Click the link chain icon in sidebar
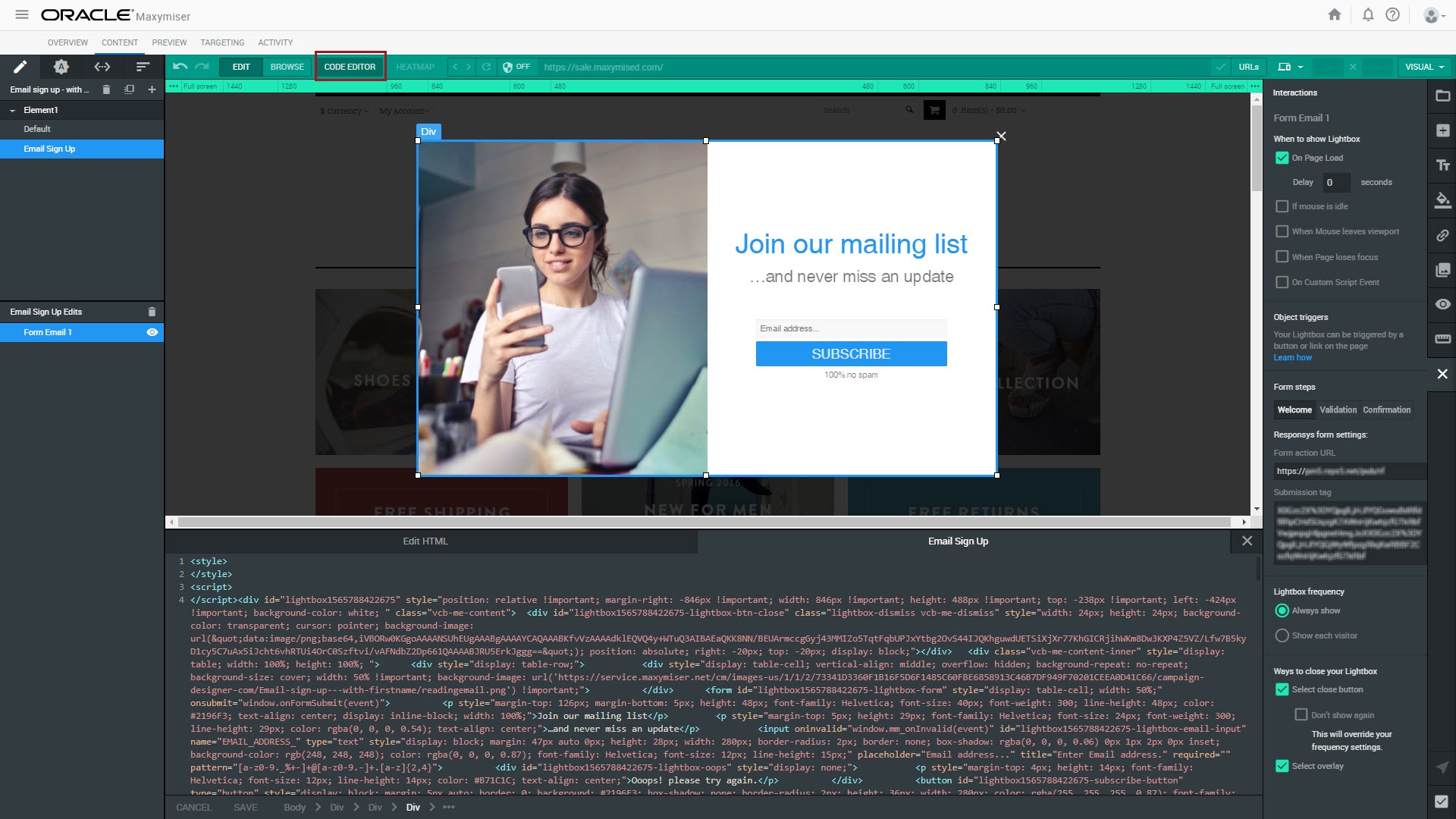Viewport: 1456px width, 819px height. click(1442, 236)
